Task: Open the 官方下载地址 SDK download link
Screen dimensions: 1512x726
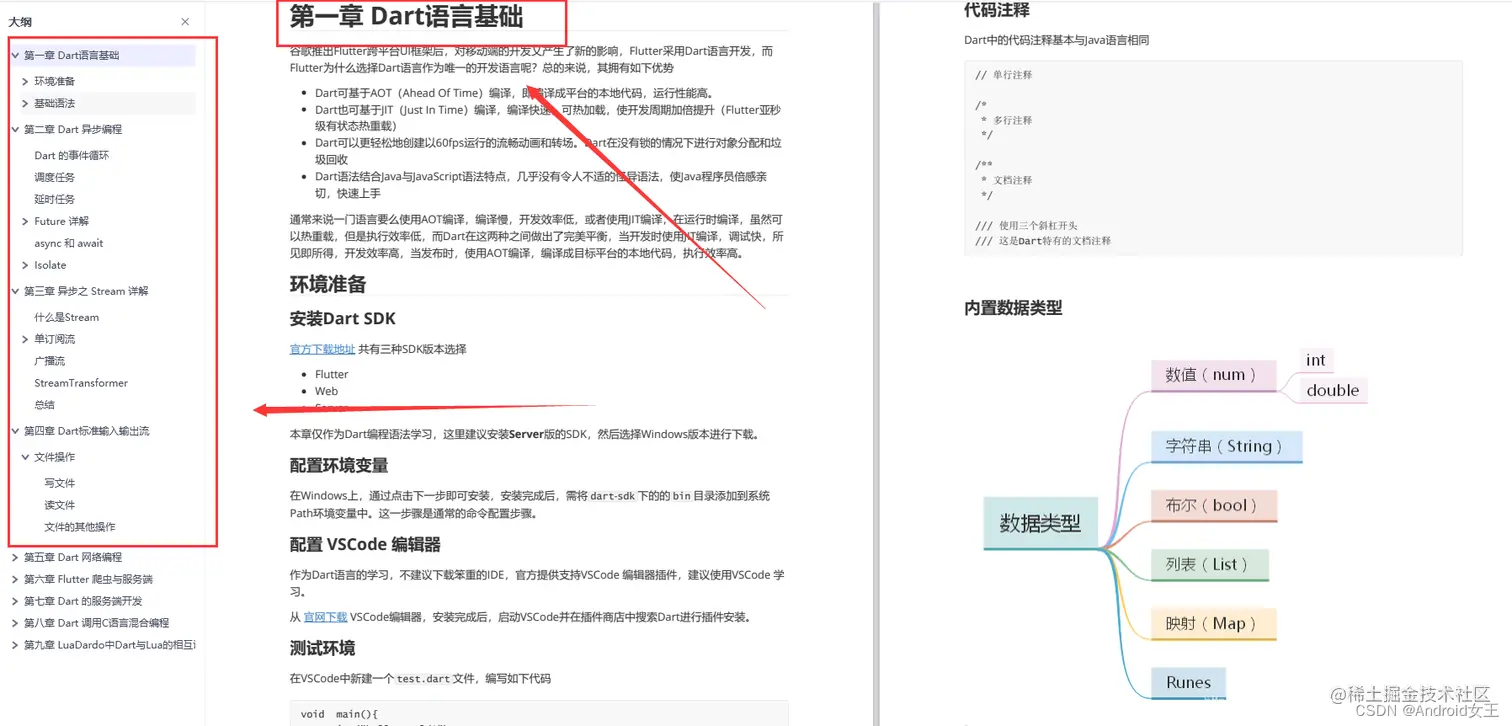Action: click(320, 348)
